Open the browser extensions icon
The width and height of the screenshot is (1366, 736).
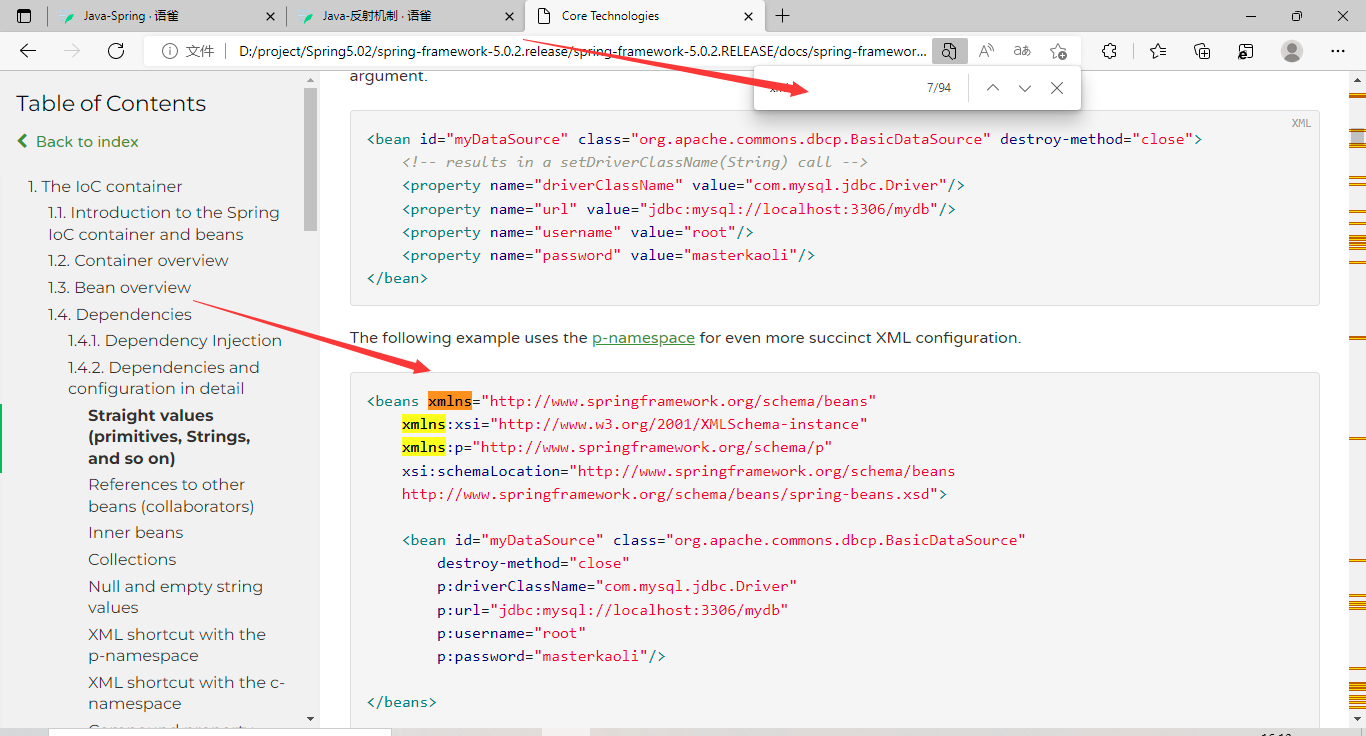point(1110,51)
